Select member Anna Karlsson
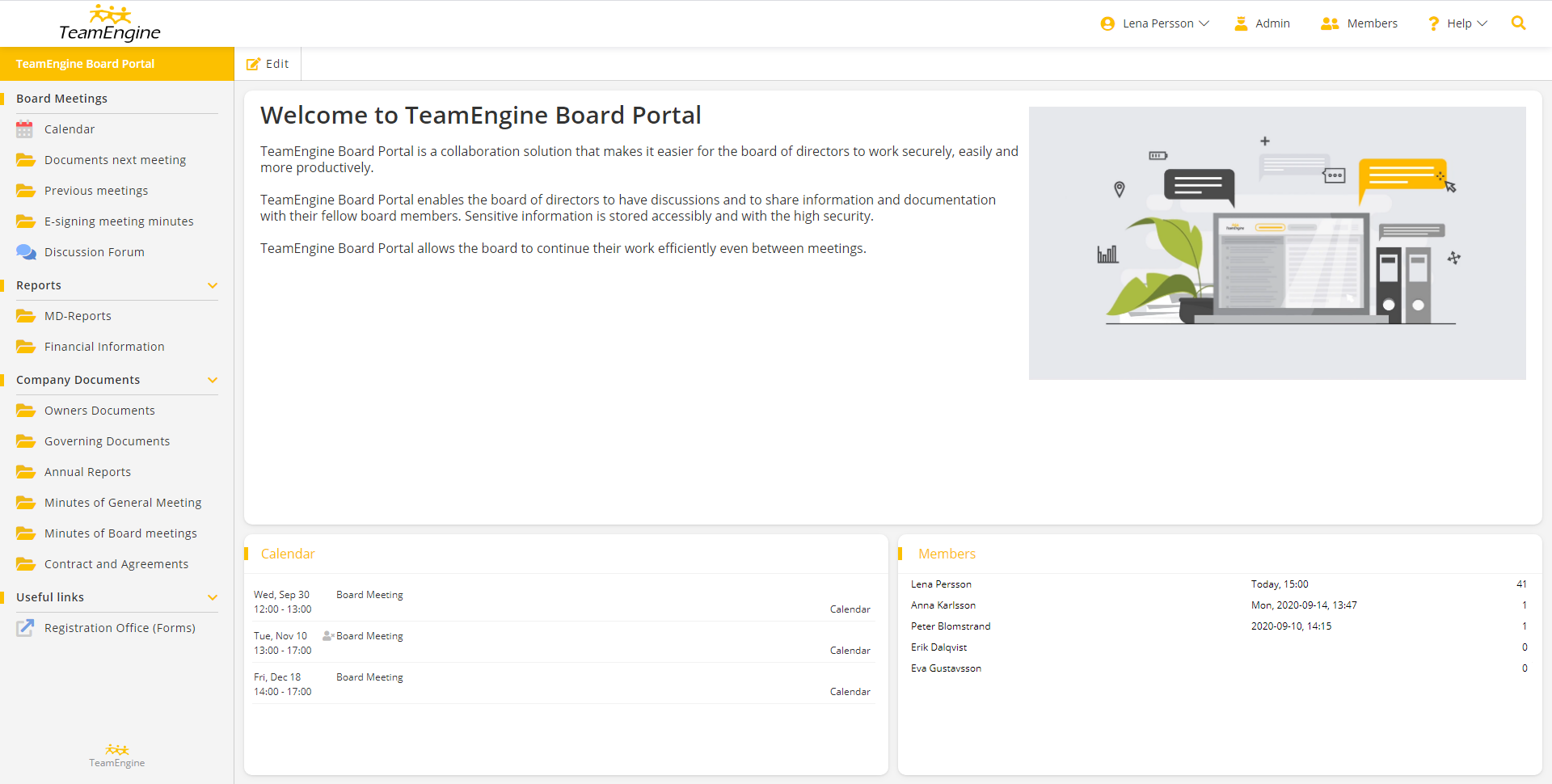The height and width of the screenshot is (784, 1552). pyautogui.click(x=943, y=605)
